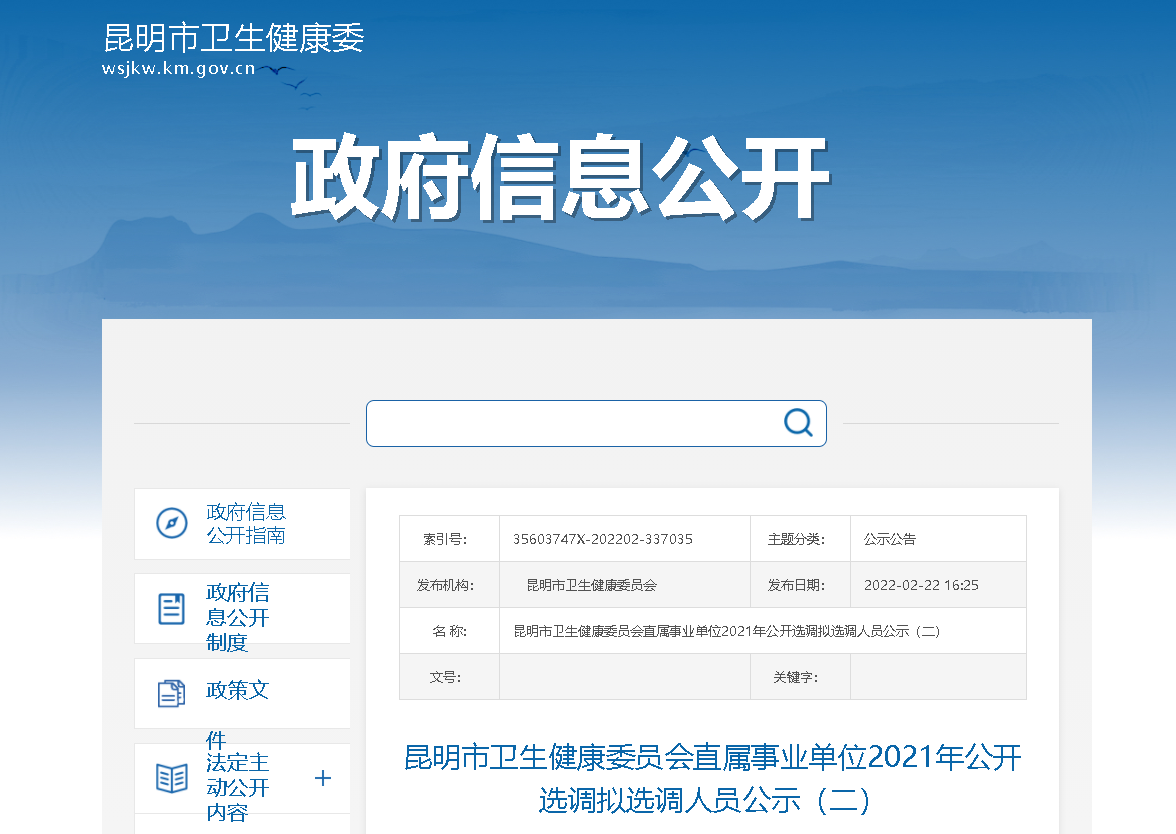Click the 昆明市卫生健康委 site logo

tap(234, 38)
